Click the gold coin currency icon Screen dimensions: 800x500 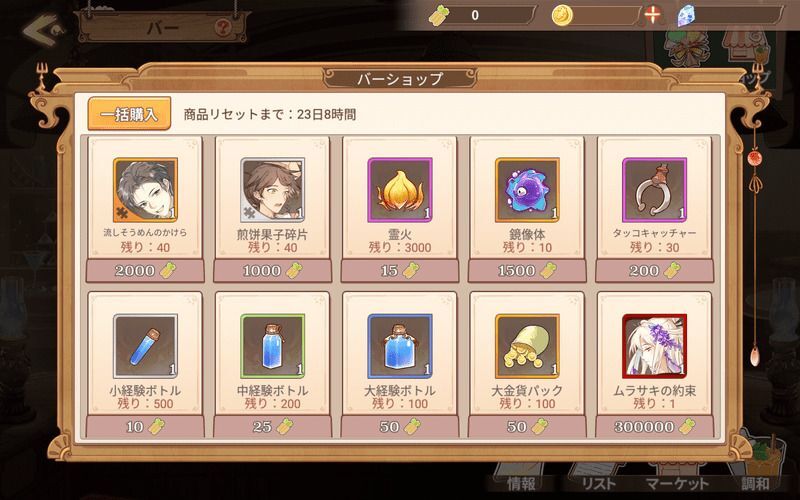click(562, 16)
